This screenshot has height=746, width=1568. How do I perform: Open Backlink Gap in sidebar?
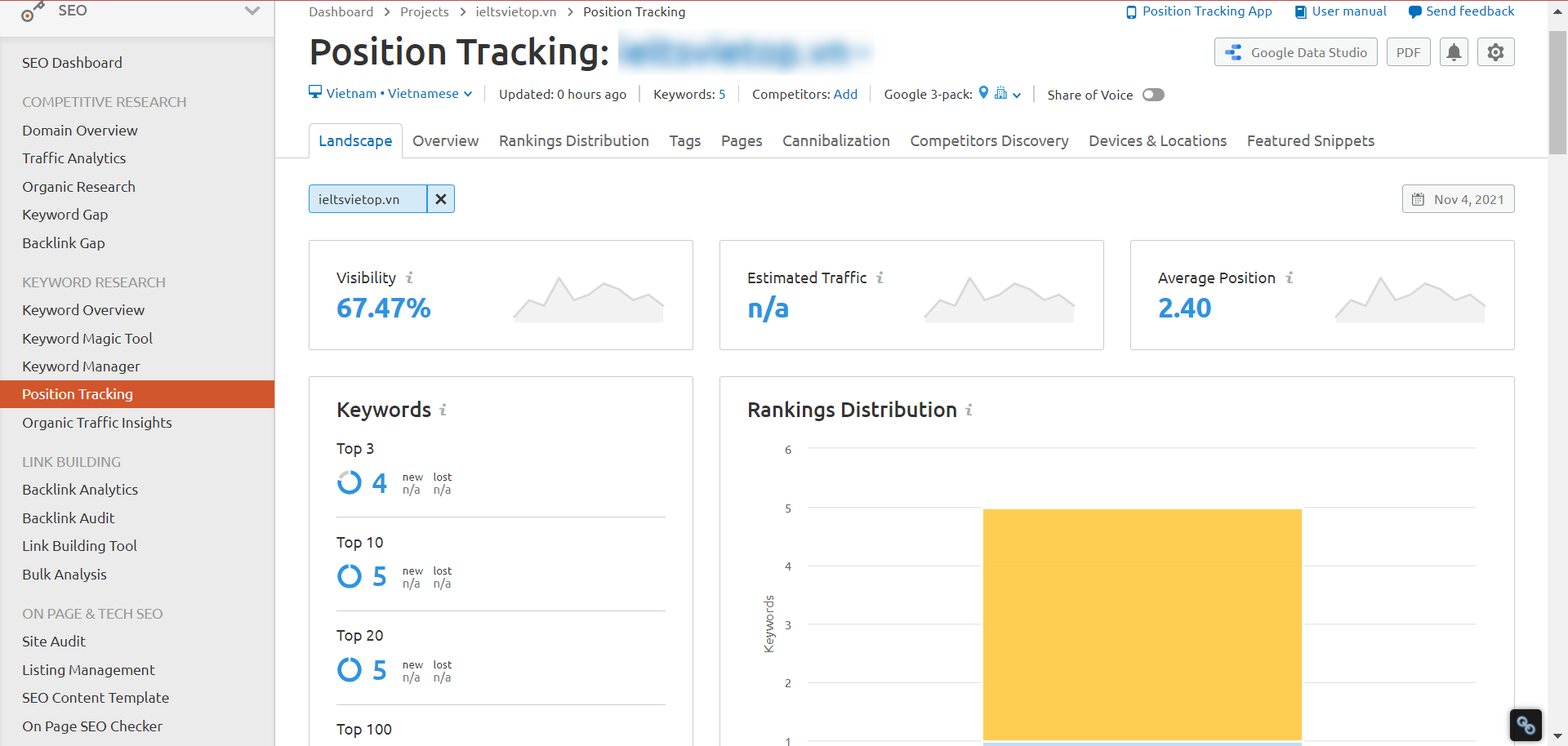[x=64, y=243]
